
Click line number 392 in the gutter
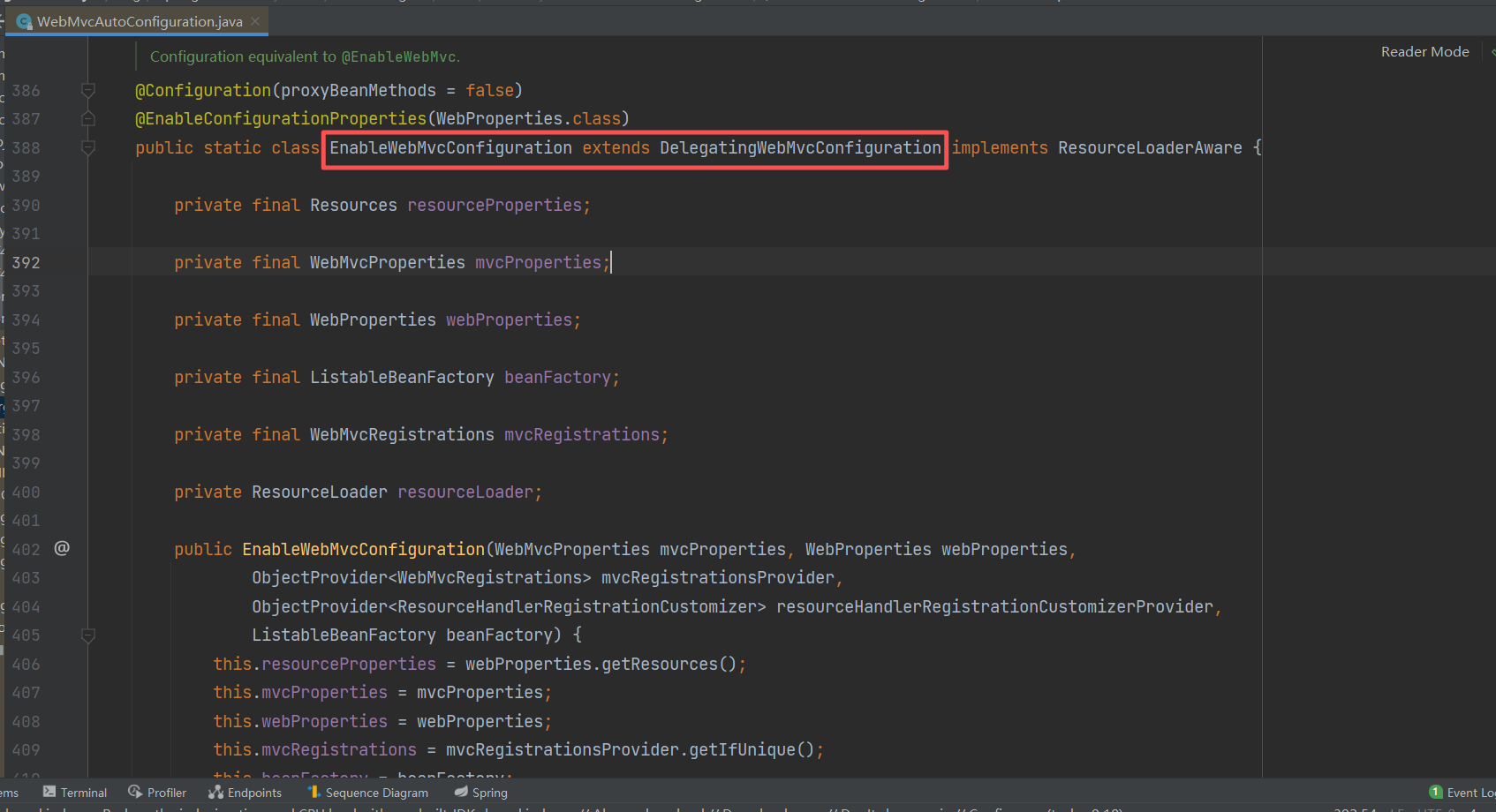click(26, 262)
